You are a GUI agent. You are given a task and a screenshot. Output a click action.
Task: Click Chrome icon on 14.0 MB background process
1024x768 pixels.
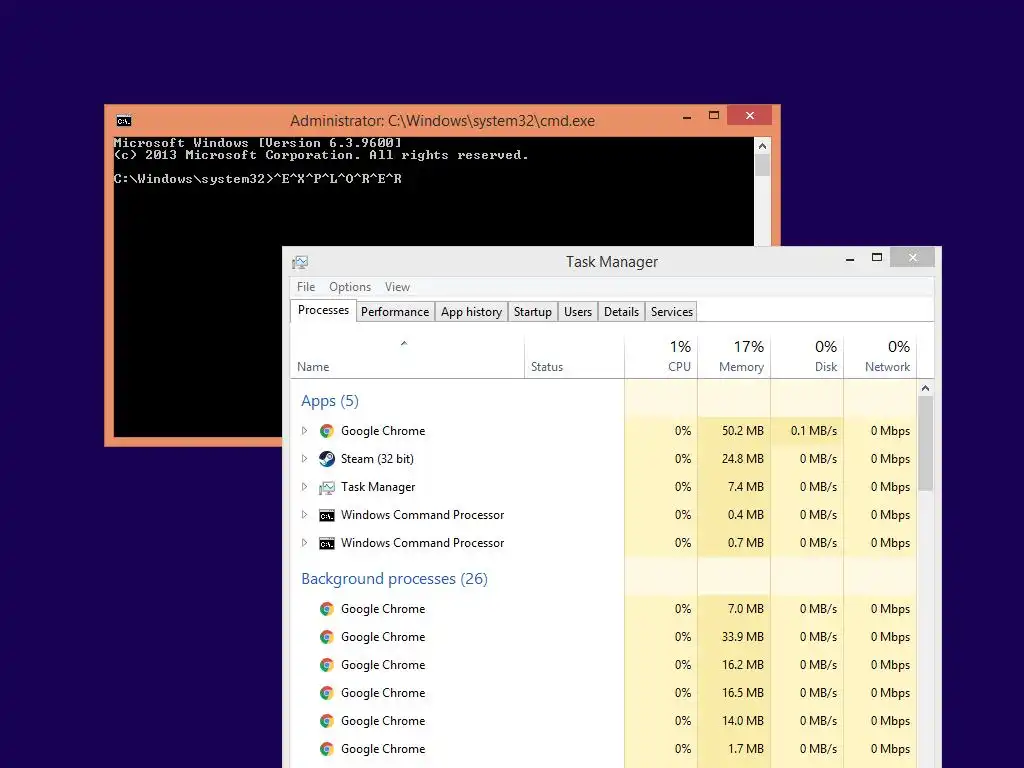click(327, 722)
